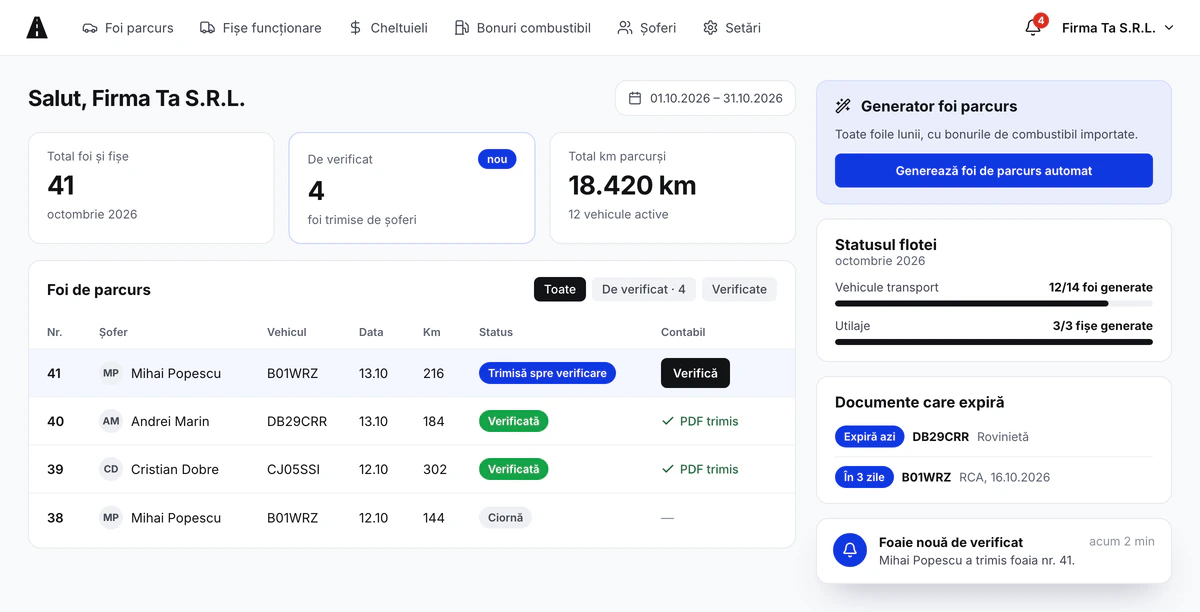Click Vehicule transport progress bar
Screen dimensions: 1200x612
[x=994, y=303]
